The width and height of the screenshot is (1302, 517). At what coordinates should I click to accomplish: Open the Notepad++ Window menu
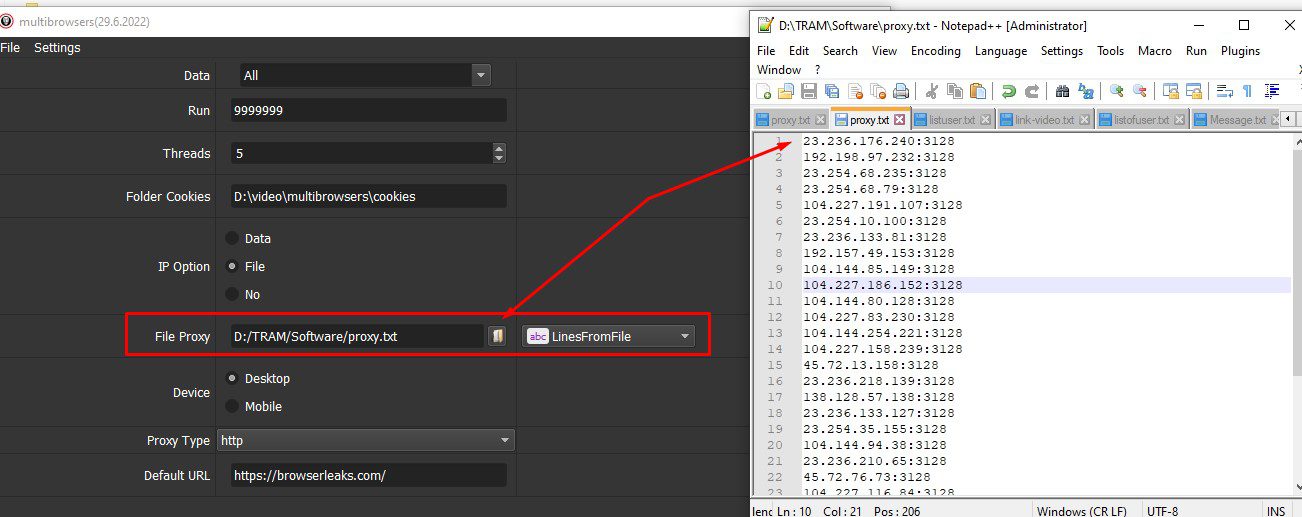click(x=779, y=69)
